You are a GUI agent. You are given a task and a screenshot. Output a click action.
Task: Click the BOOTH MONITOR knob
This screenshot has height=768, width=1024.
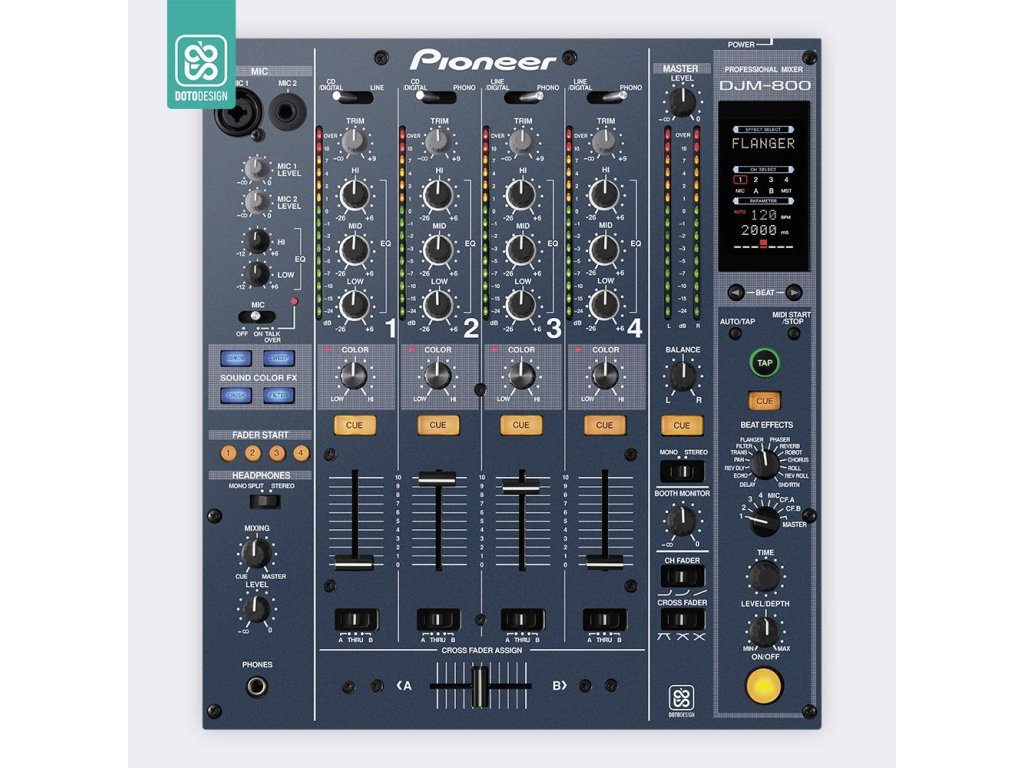click(681, 520)
